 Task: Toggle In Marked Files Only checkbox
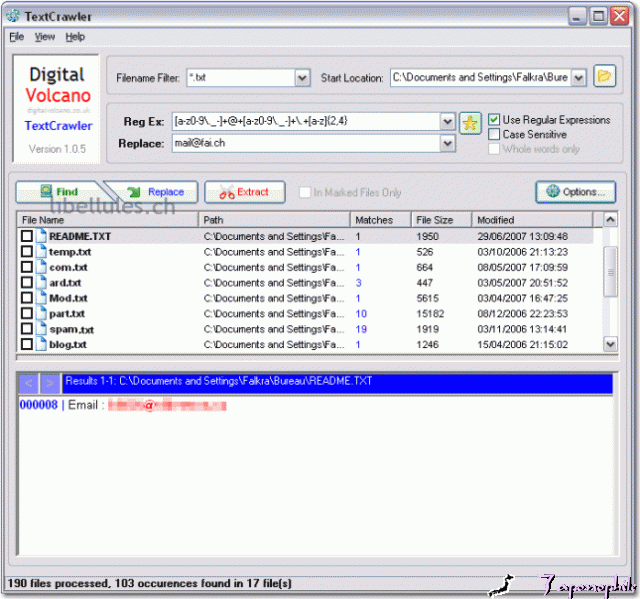point(305,192)
